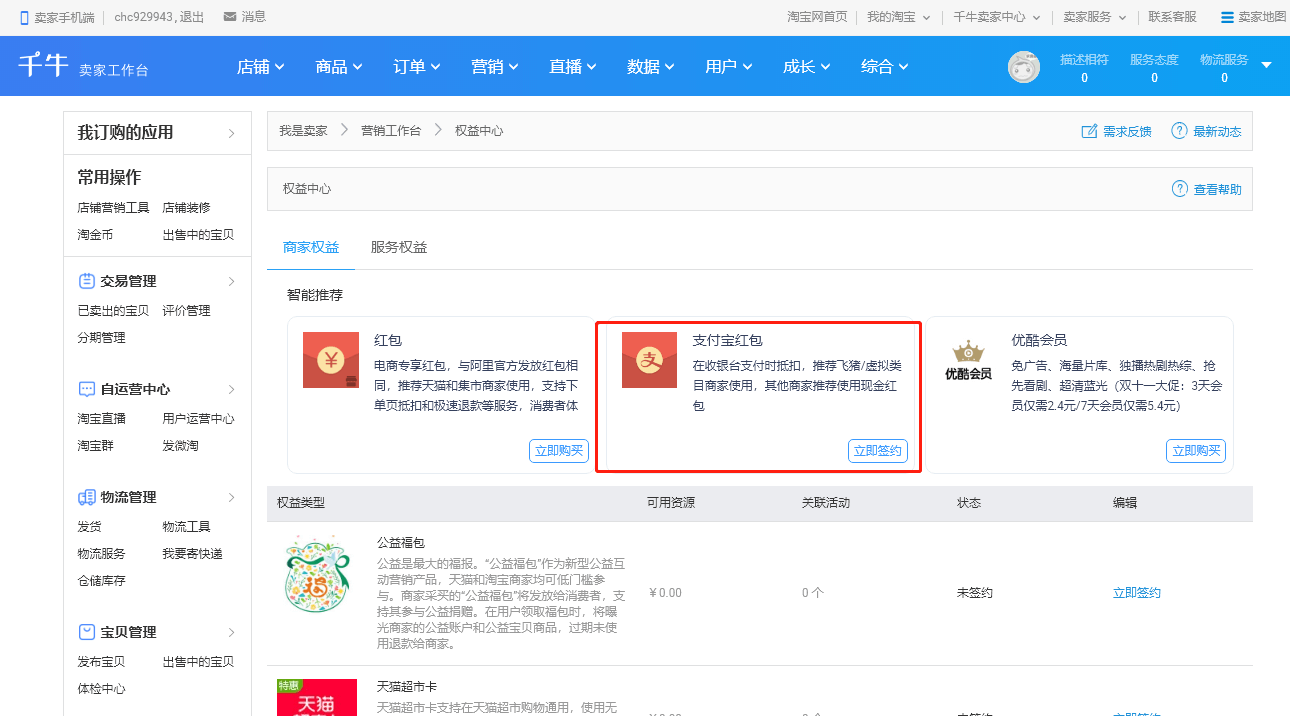Expand the 成长 navigation dropdown
The height and width of the screenshot is (716, 1290).
coord(807,67)
